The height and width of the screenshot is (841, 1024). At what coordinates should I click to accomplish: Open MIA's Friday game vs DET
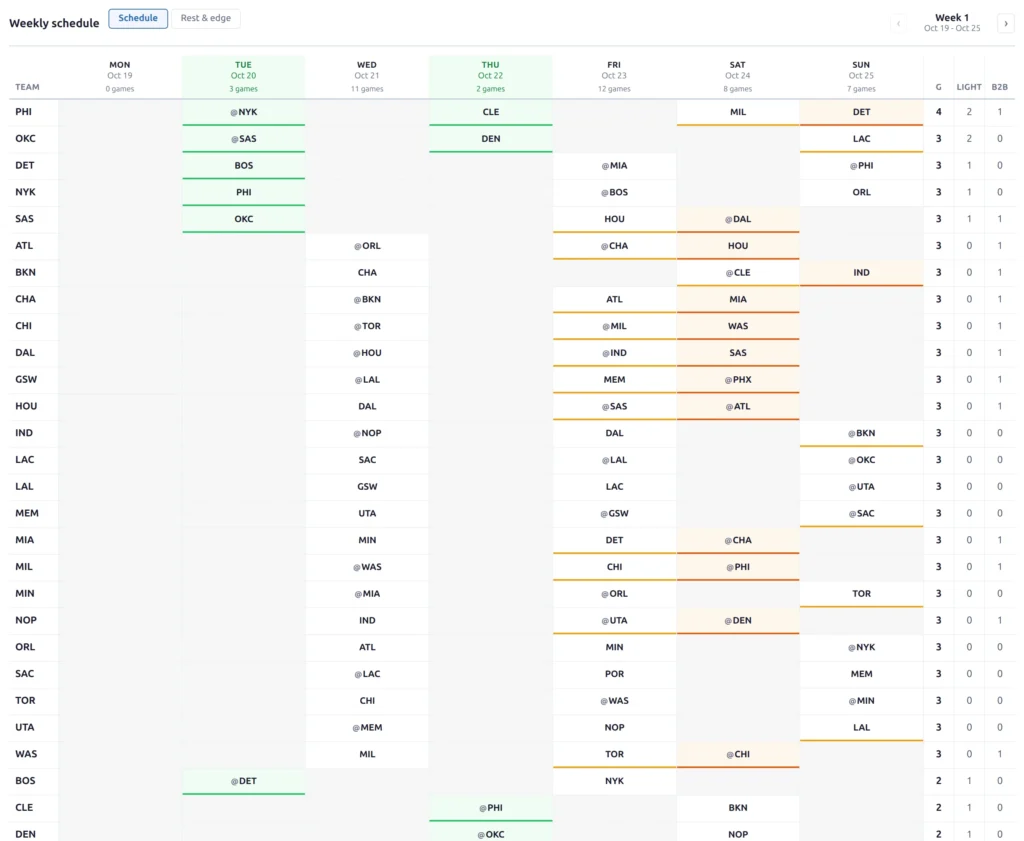[614, 541]
